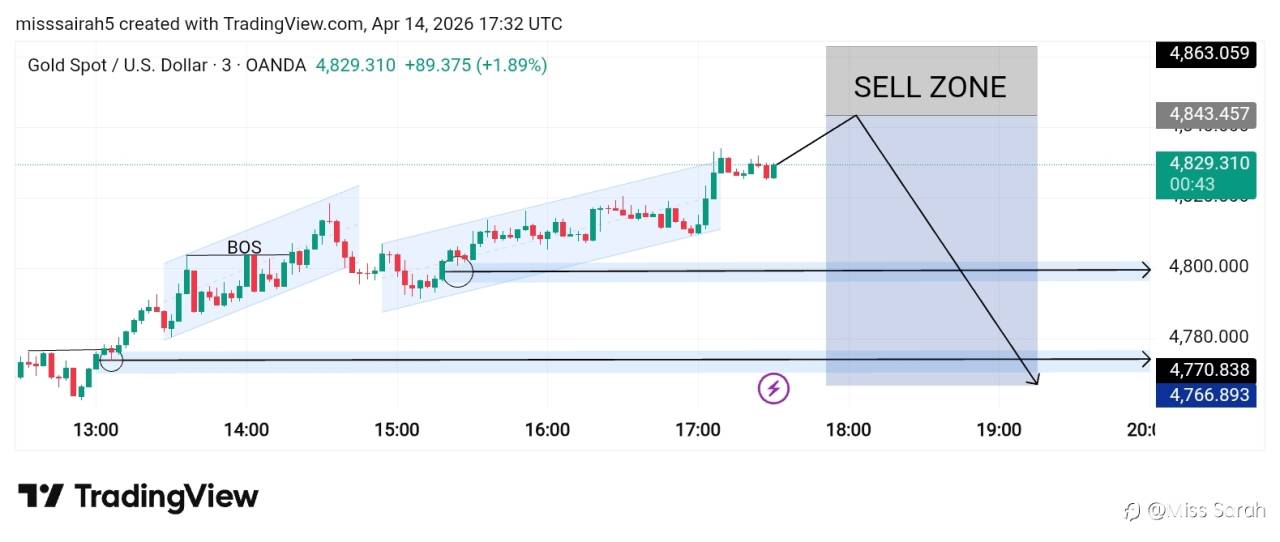The image size is (1280, 542).
Task: Click the watermark icon beside @Miss Sarah
Action: [x=1132, y=511]
